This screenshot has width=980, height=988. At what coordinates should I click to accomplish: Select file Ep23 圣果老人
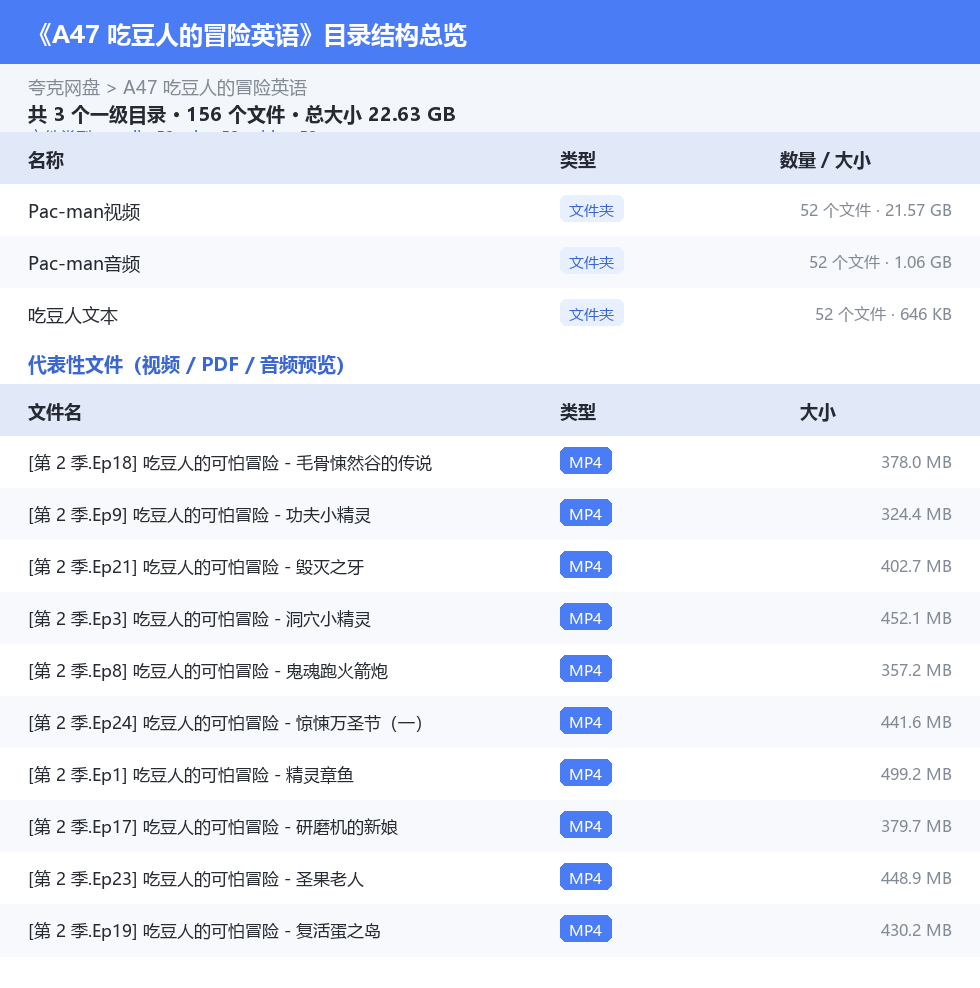[x=490, y=878]
